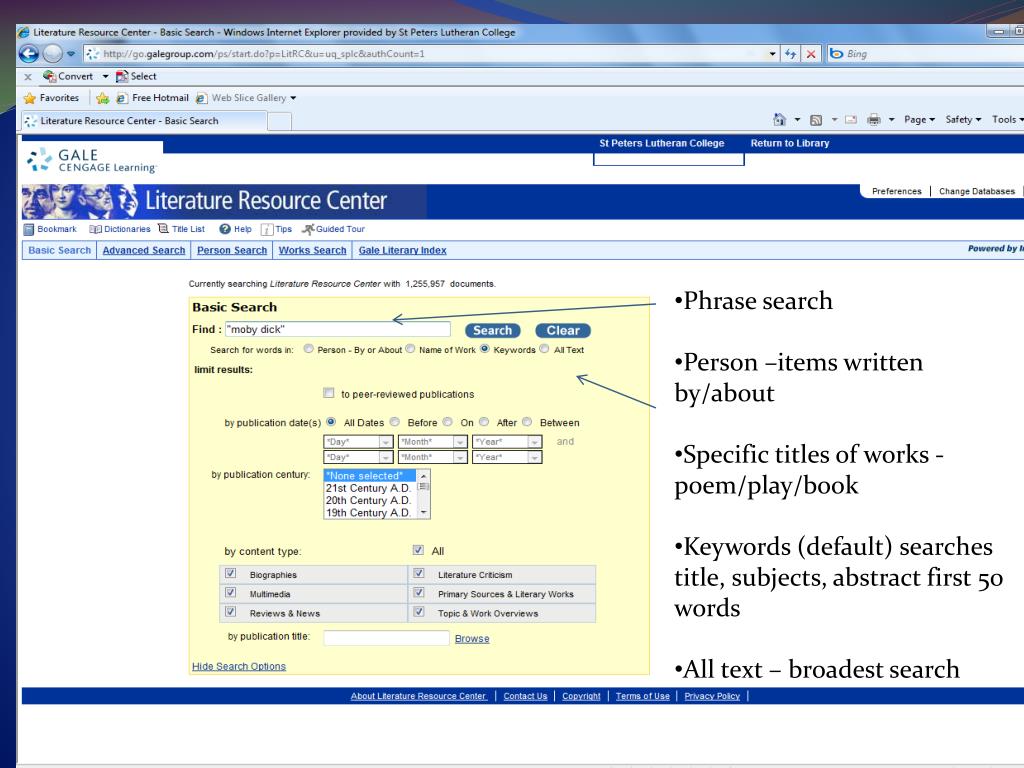Click the blue Search button
The width and height of the screenshot is (1024, 768).
point(492,330)
